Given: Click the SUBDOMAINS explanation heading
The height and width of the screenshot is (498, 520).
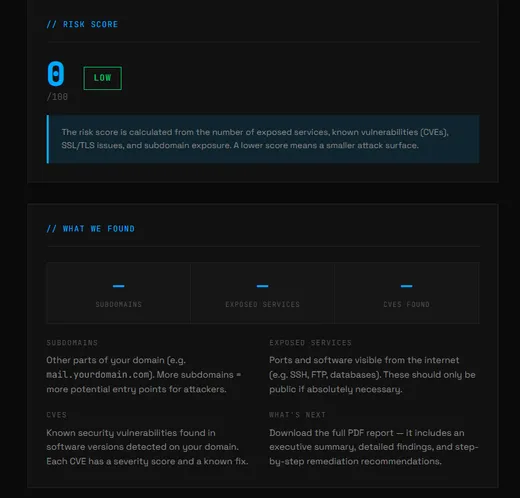Looking at the screenshot, I should tap(72, 343).
